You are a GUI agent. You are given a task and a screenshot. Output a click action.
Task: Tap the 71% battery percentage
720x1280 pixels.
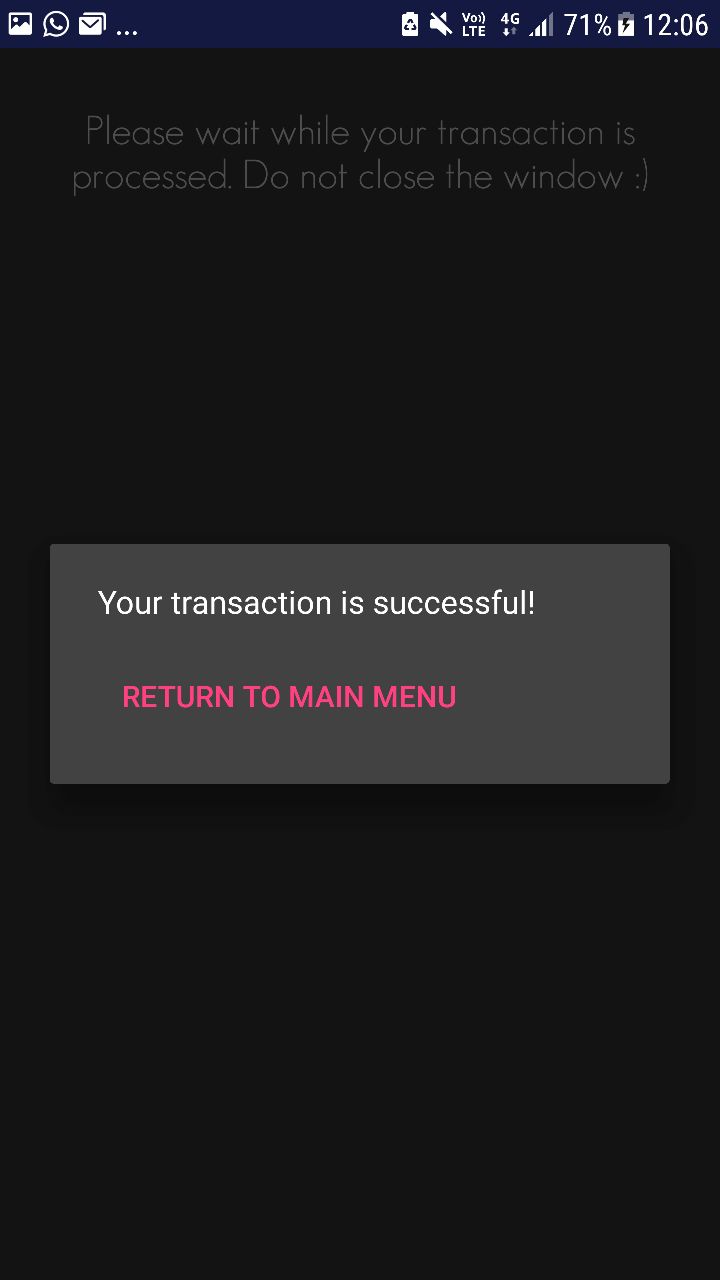(x=587, y=24)
